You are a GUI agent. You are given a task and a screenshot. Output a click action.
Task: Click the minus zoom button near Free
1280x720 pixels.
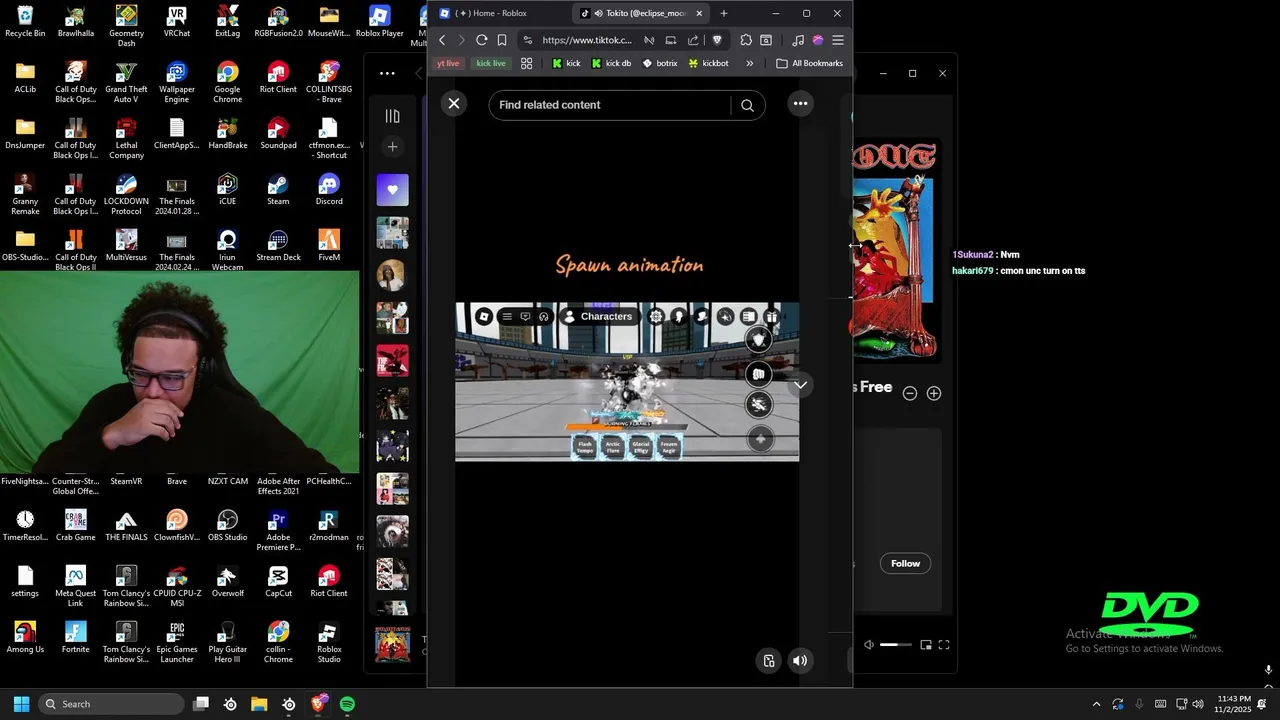coord(910,393)
